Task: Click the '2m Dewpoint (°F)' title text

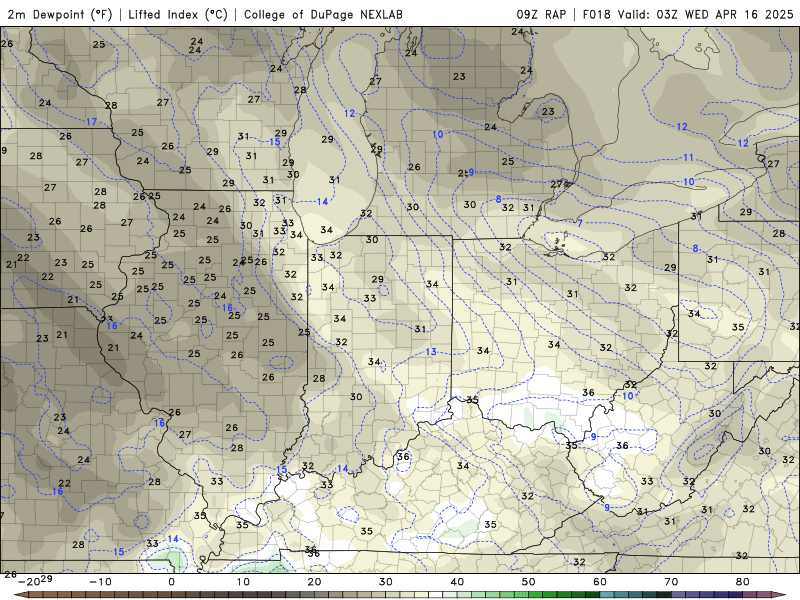Action: point(60,14)
